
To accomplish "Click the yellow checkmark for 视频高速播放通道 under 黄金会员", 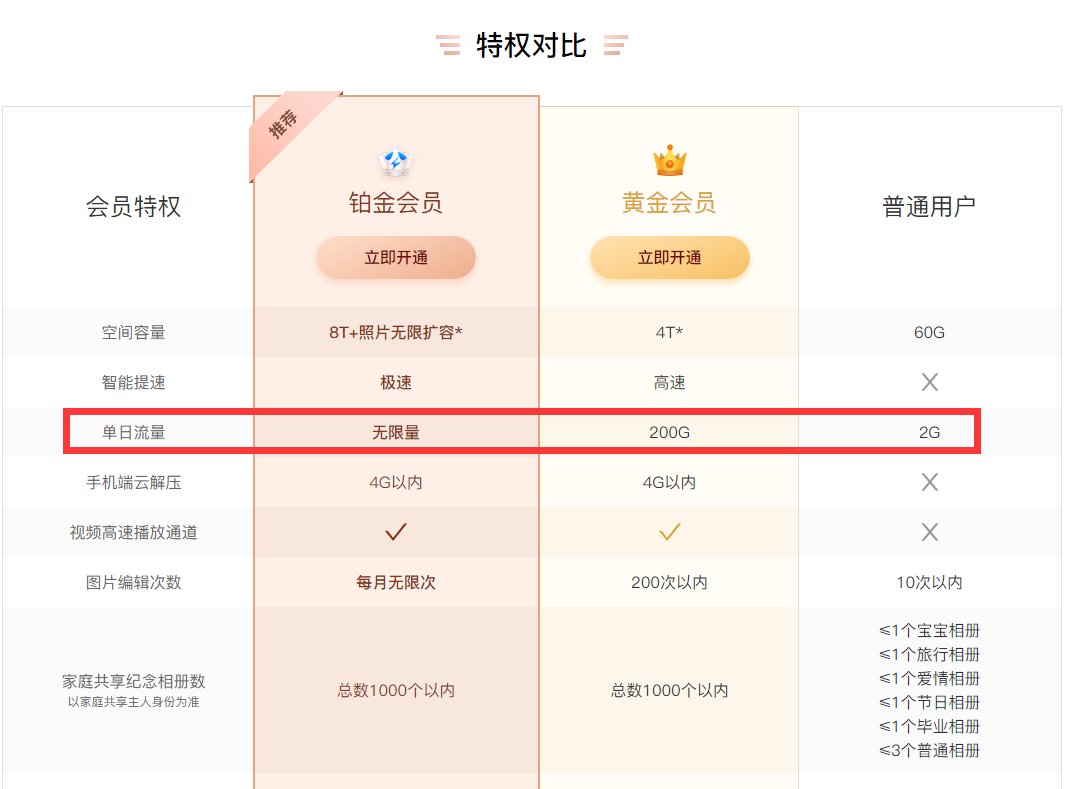I will (669, 532).
